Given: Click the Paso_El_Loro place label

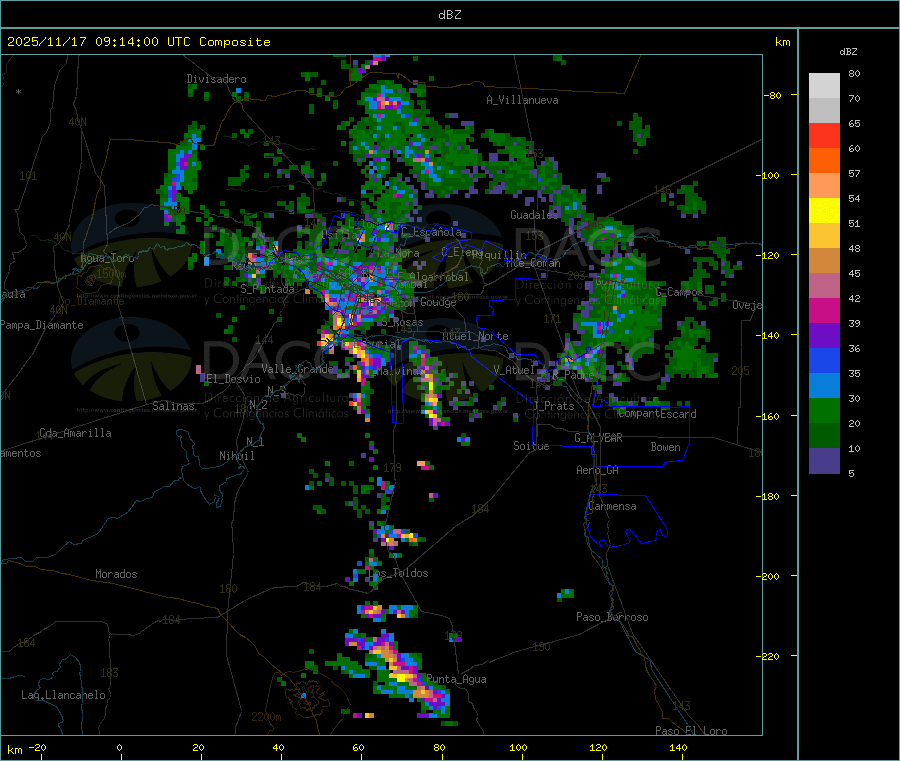Looking at the screenshot, I should pyautogui.click(x=691, y=731).
